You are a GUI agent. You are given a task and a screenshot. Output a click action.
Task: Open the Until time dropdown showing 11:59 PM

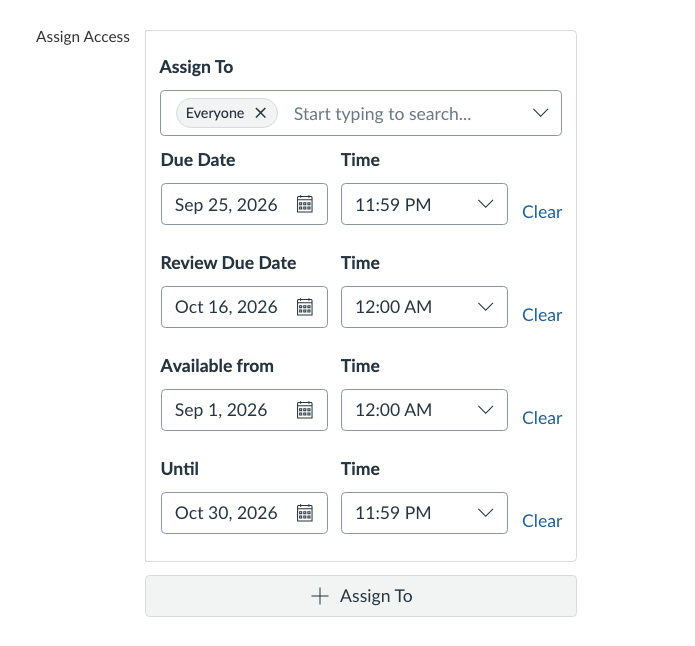pyautogui.click(x=424, y=513)
